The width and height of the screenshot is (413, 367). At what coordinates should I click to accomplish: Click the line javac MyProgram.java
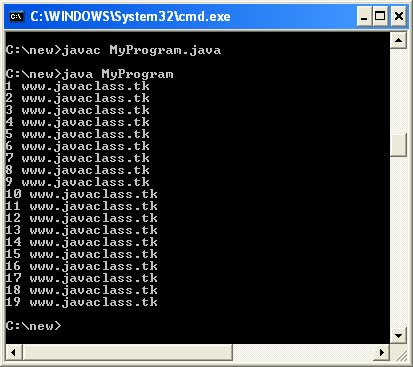coord(113,50)
